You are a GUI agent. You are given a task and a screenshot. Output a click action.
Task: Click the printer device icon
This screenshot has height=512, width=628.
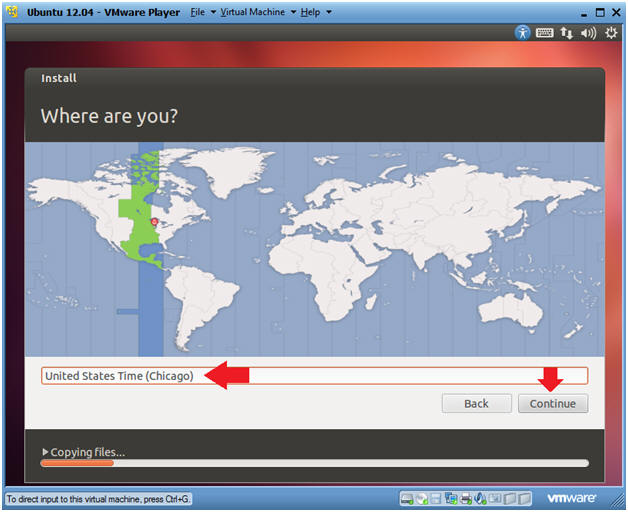(465, 499)
